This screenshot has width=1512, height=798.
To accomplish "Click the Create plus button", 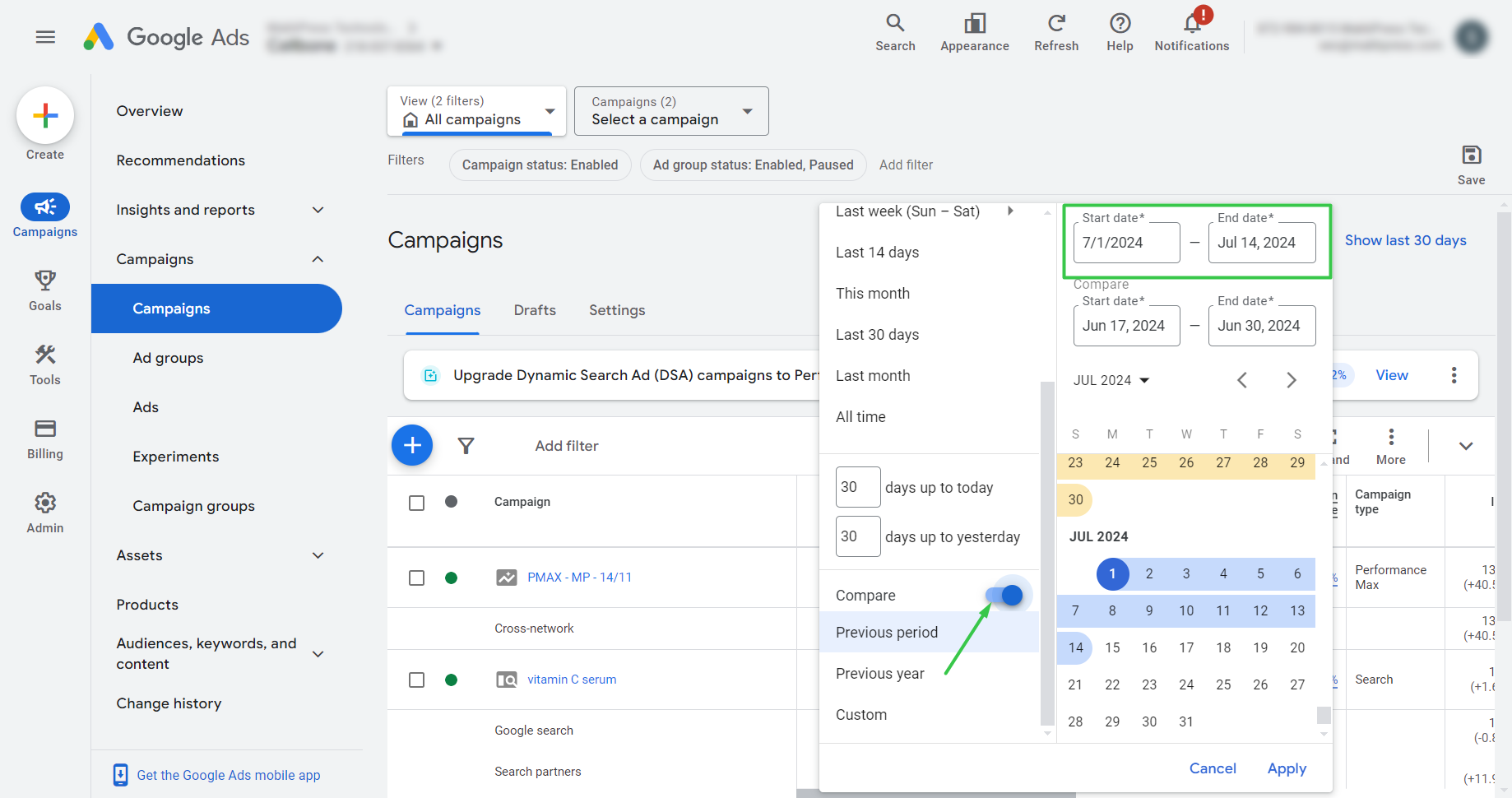I will pyautogui.click(x=45, y=115).
